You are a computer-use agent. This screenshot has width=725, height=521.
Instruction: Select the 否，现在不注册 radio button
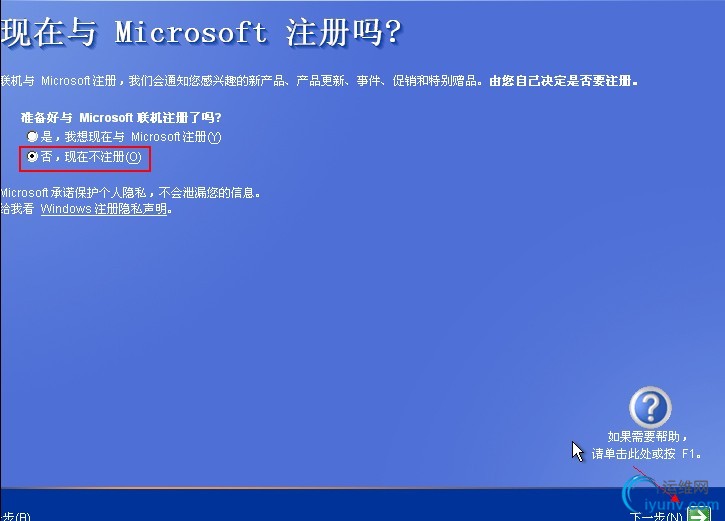point(32,157)
